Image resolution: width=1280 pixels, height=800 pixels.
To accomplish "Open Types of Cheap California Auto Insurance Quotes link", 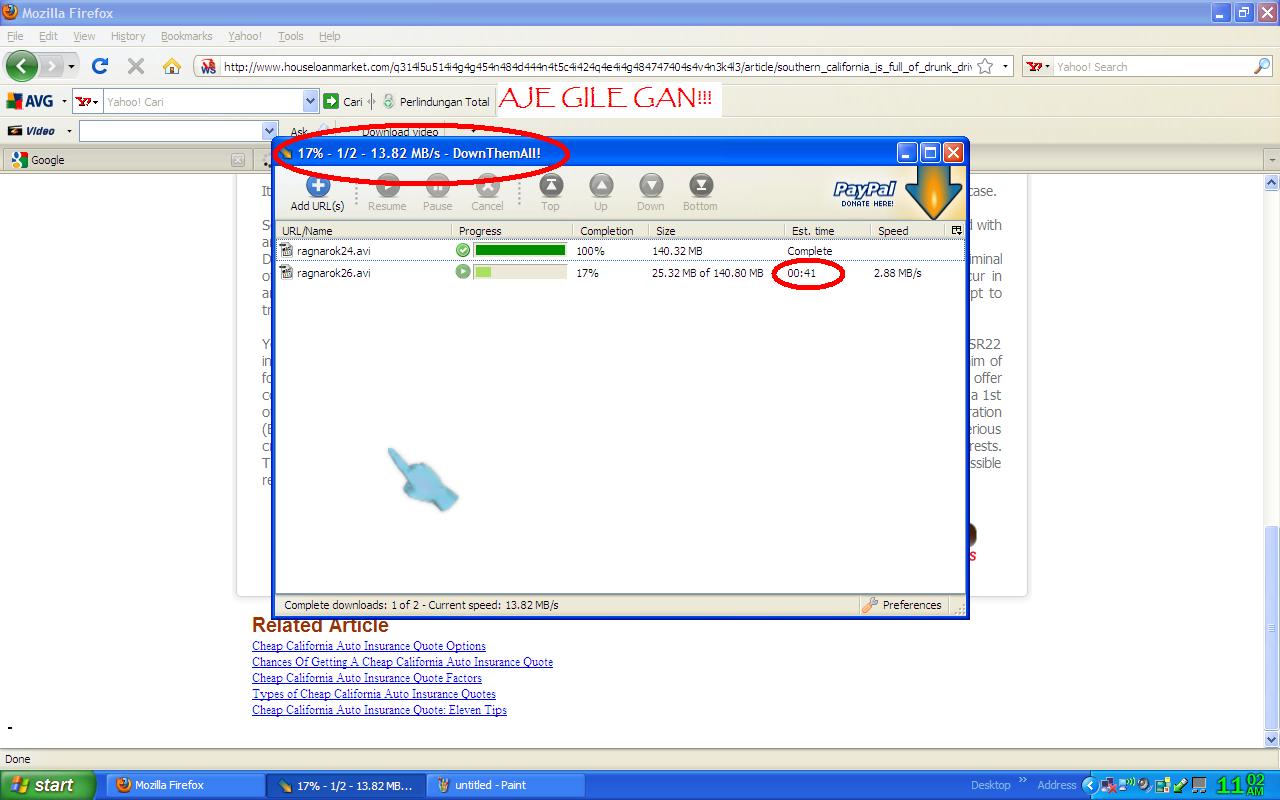I will pos(374,694).
